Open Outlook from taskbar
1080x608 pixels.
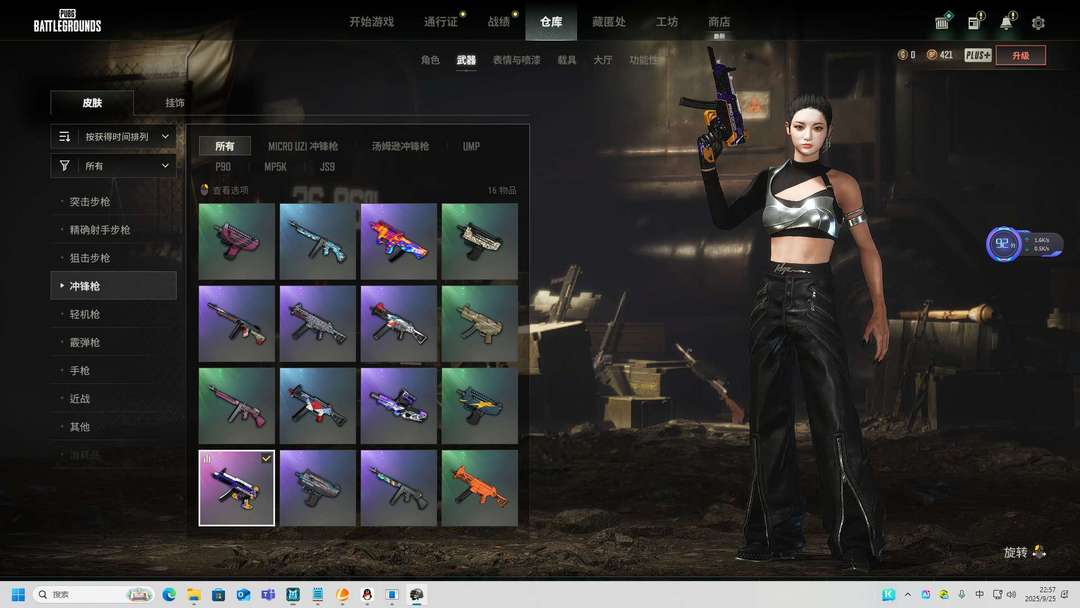tap(243, 594)
